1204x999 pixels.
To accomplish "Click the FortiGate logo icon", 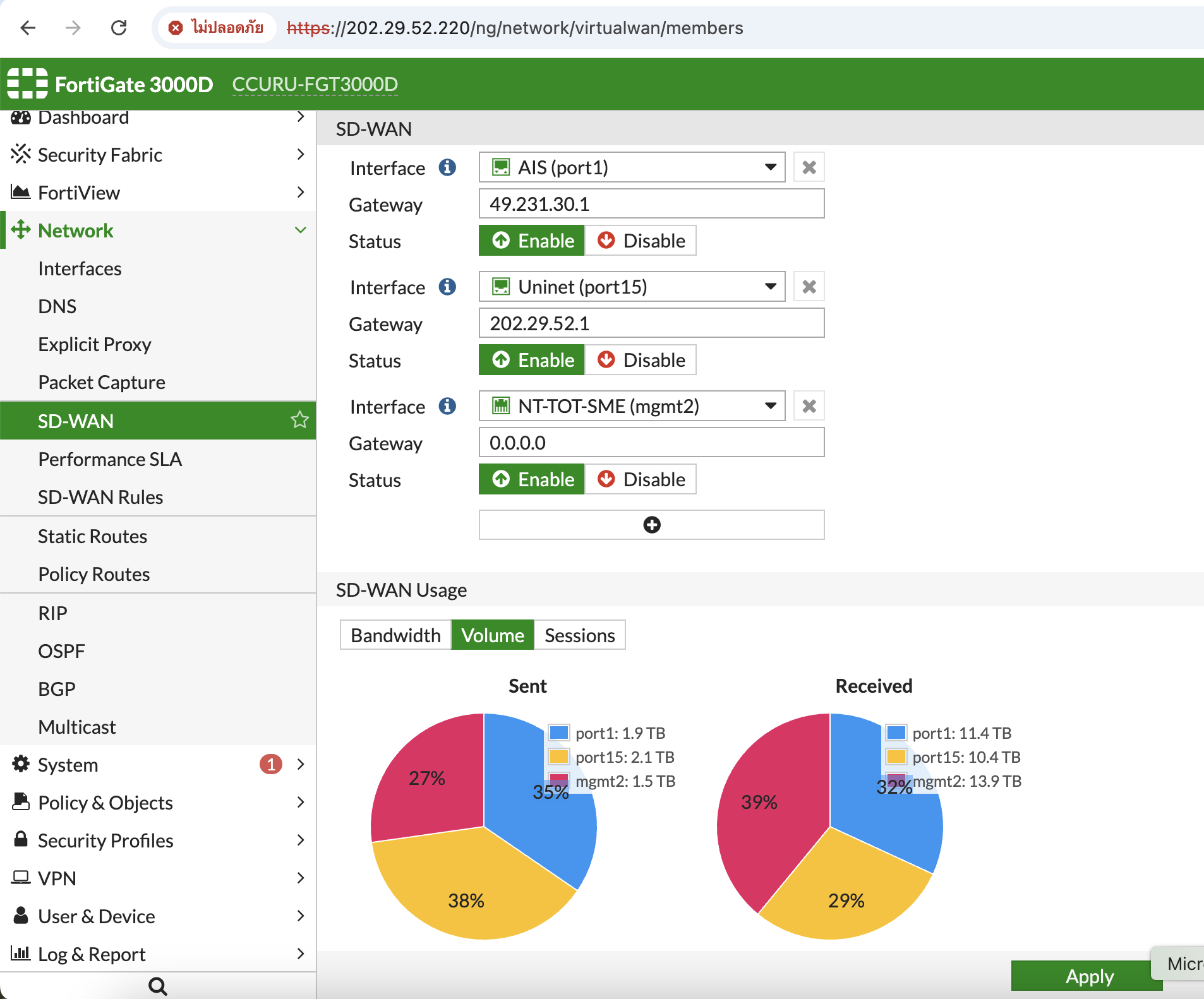I will pyautogui.click(x=27, y=83).
